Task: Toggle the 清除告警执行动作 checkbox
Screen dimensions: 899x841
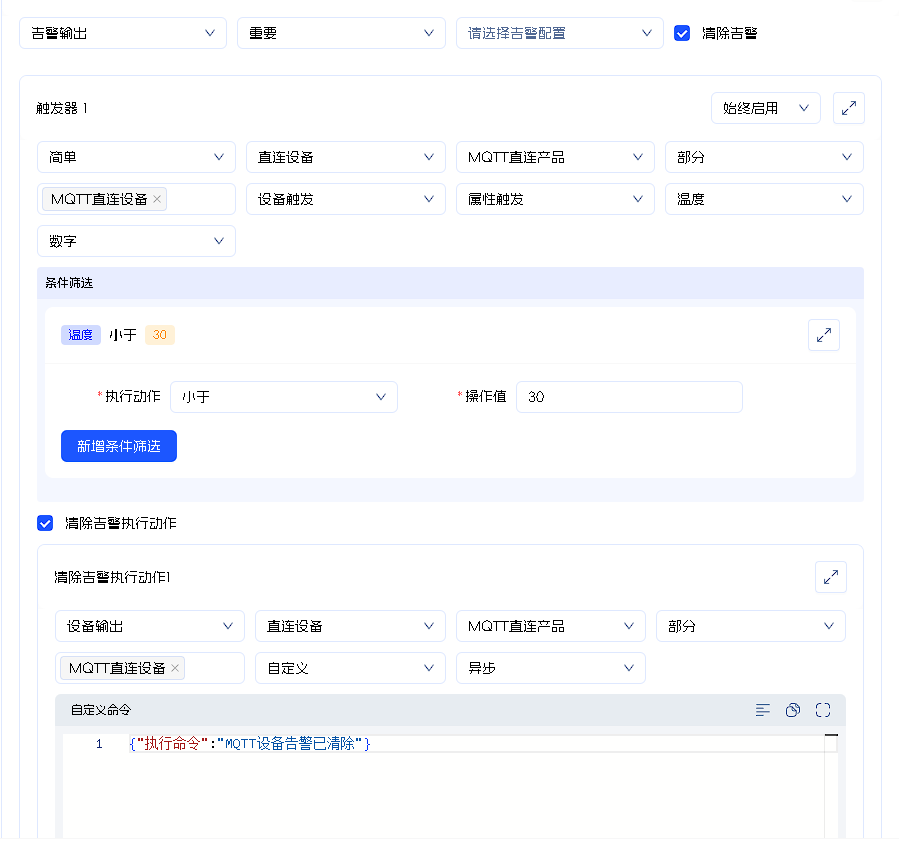Action: pos(45,523)
